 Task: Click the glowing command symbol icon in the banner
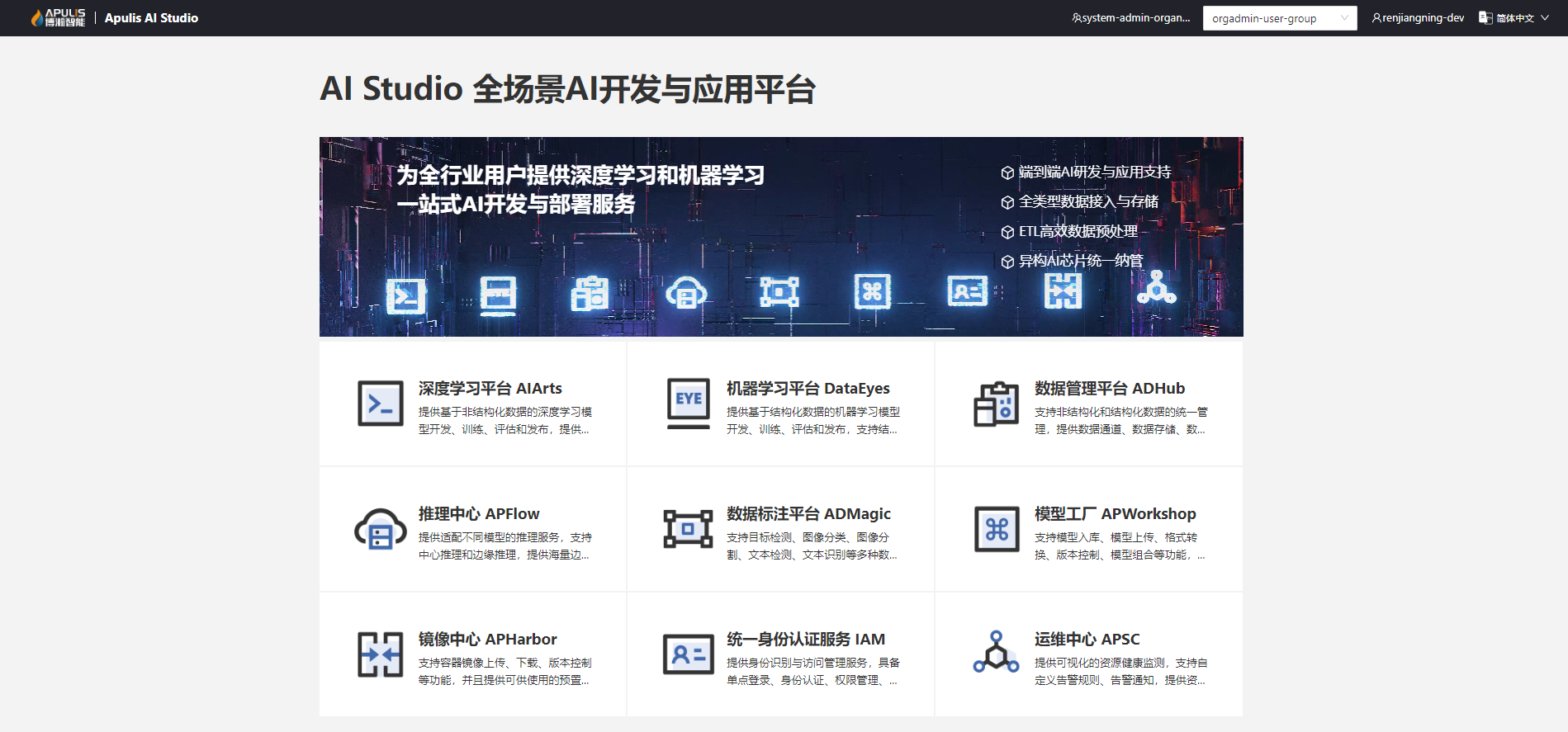(x=873, y=291)
